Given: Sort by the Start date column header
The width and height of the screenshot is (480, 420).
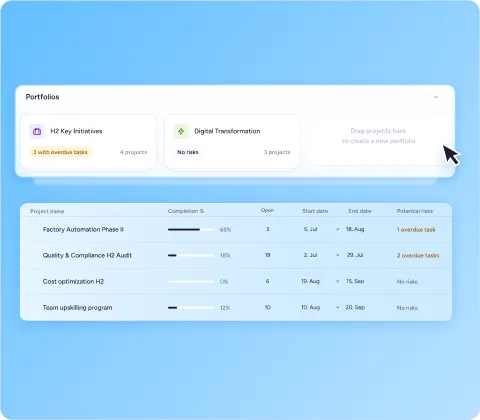Looking at the screenshot, I should 315,211.
